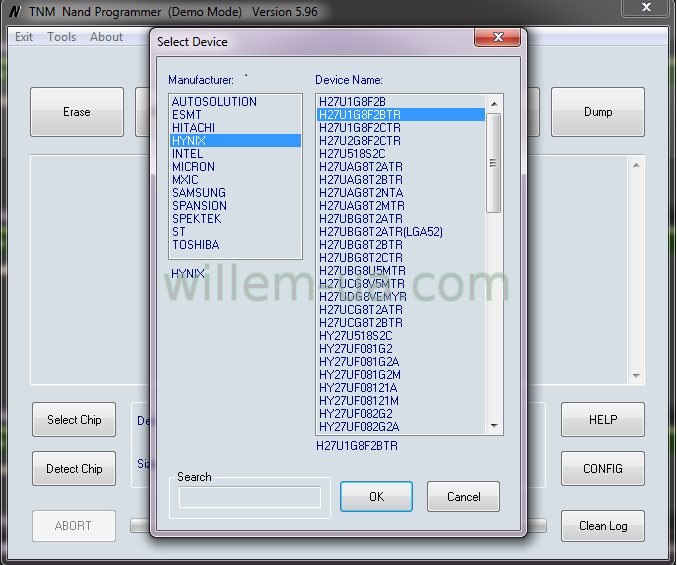Select manufacturer SAMSUNG
This screenshot has height=565, width=677.
pyautogui.click(x=236, y=193)
